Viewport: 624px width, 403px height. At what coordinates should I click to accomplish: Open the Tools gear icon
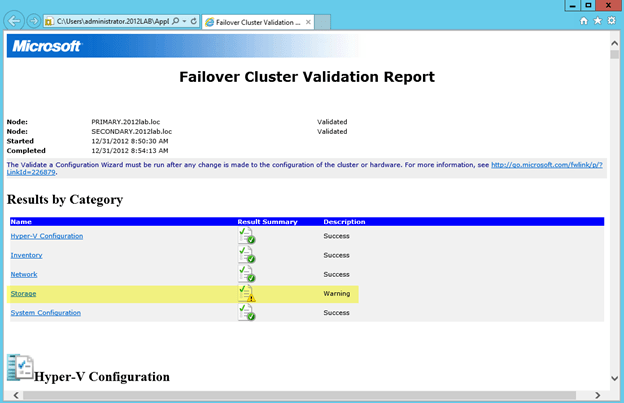click(x=612, y=20)
